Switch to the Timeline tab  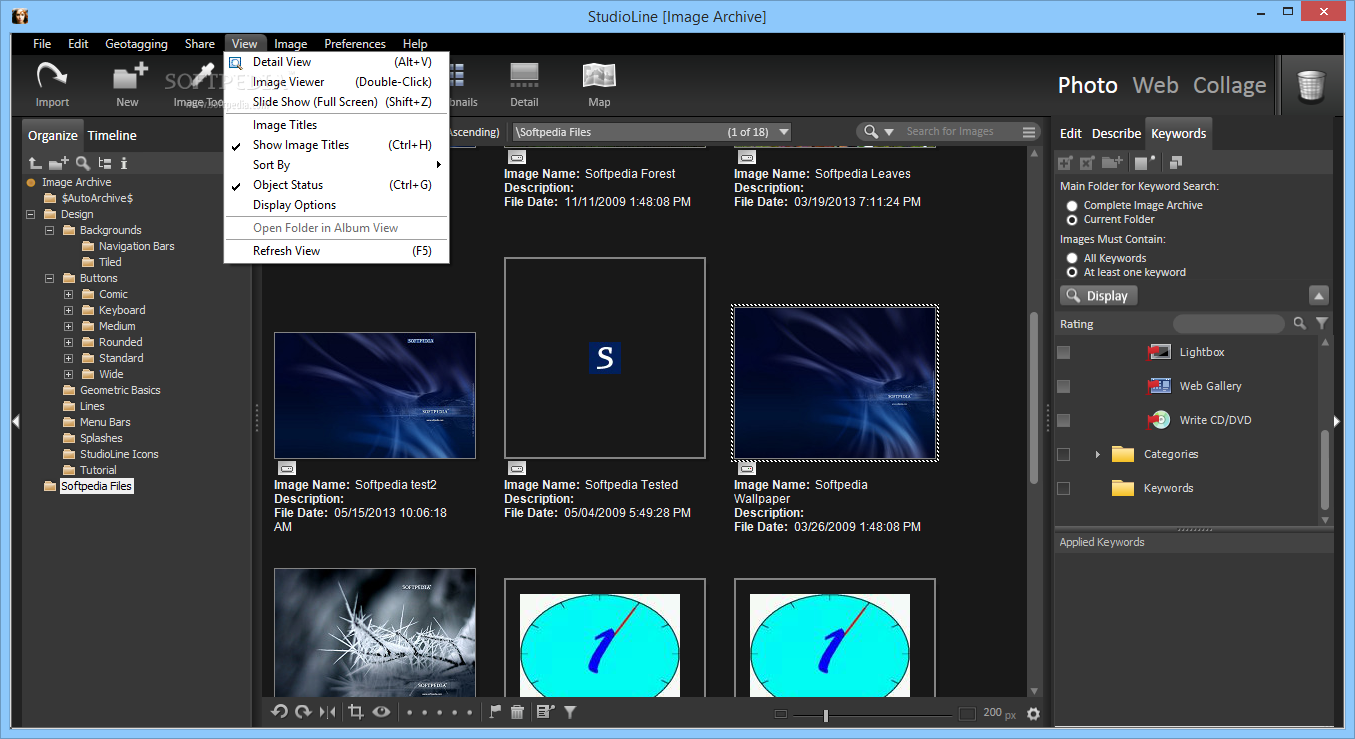tap(112, 135)
